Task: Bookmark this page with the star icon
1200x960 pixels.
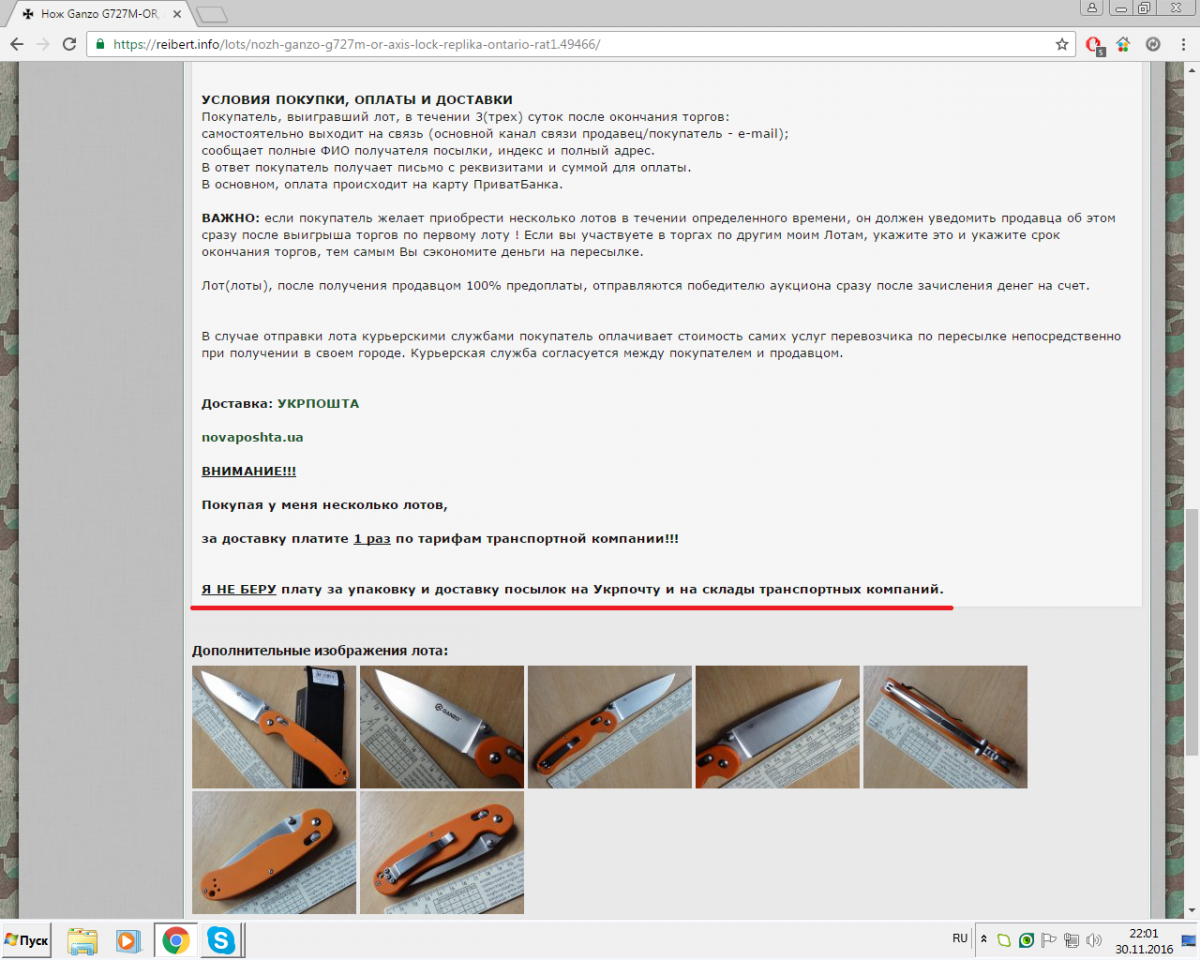Action: [1062, 44]
